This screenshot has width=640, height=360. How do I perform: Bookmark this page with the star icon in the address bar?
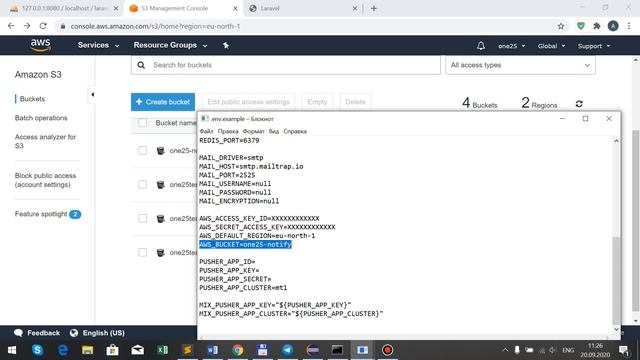point(561,26)
